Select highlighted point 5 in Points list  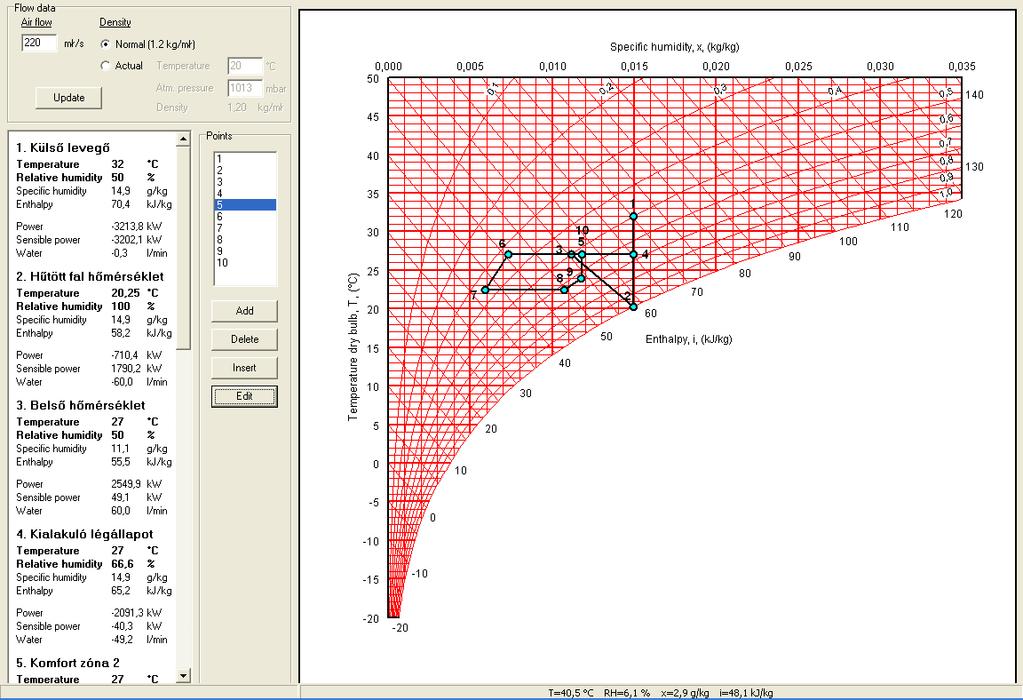(245, 205)
